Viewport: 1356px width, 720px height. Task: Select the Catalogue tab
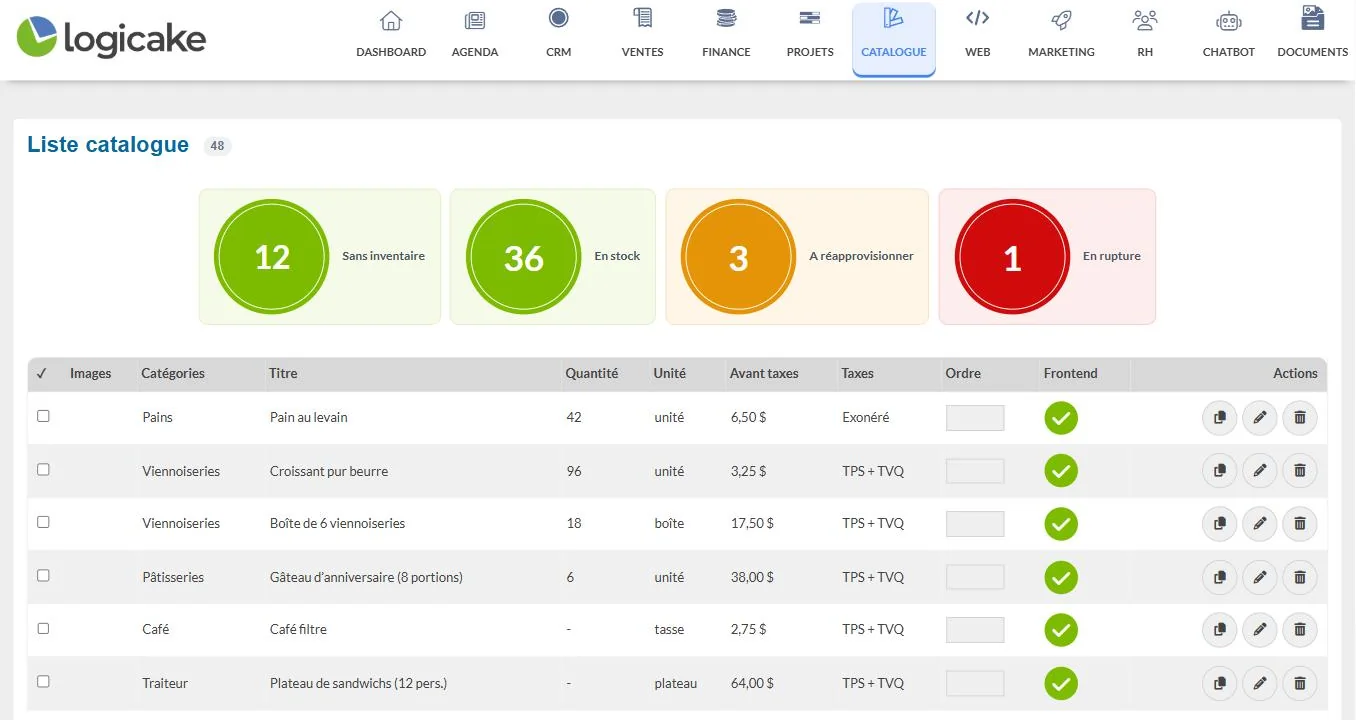click(x=894, y=38)
